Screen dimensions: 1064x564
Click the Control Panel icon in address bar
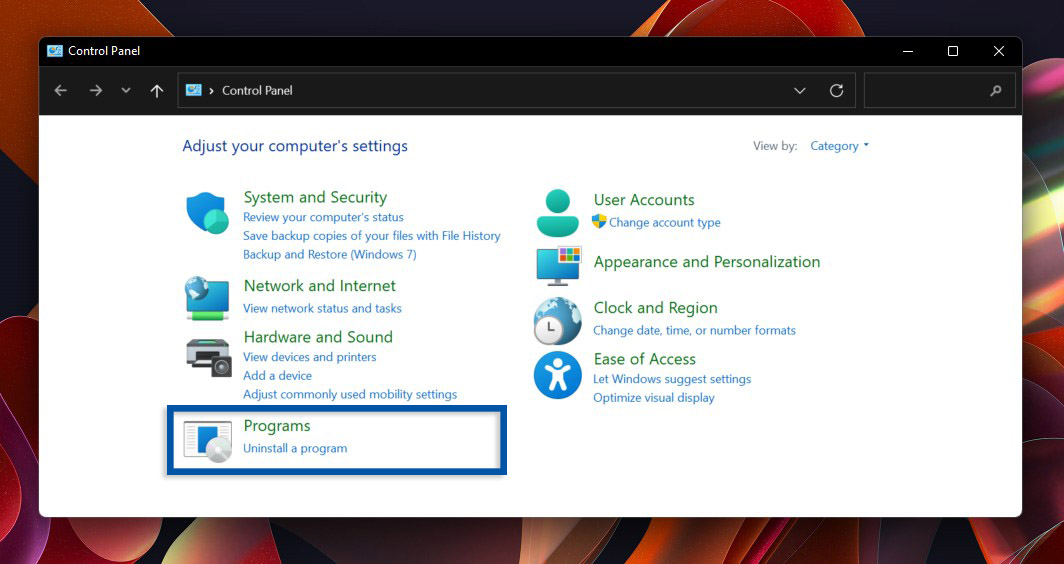193,90
